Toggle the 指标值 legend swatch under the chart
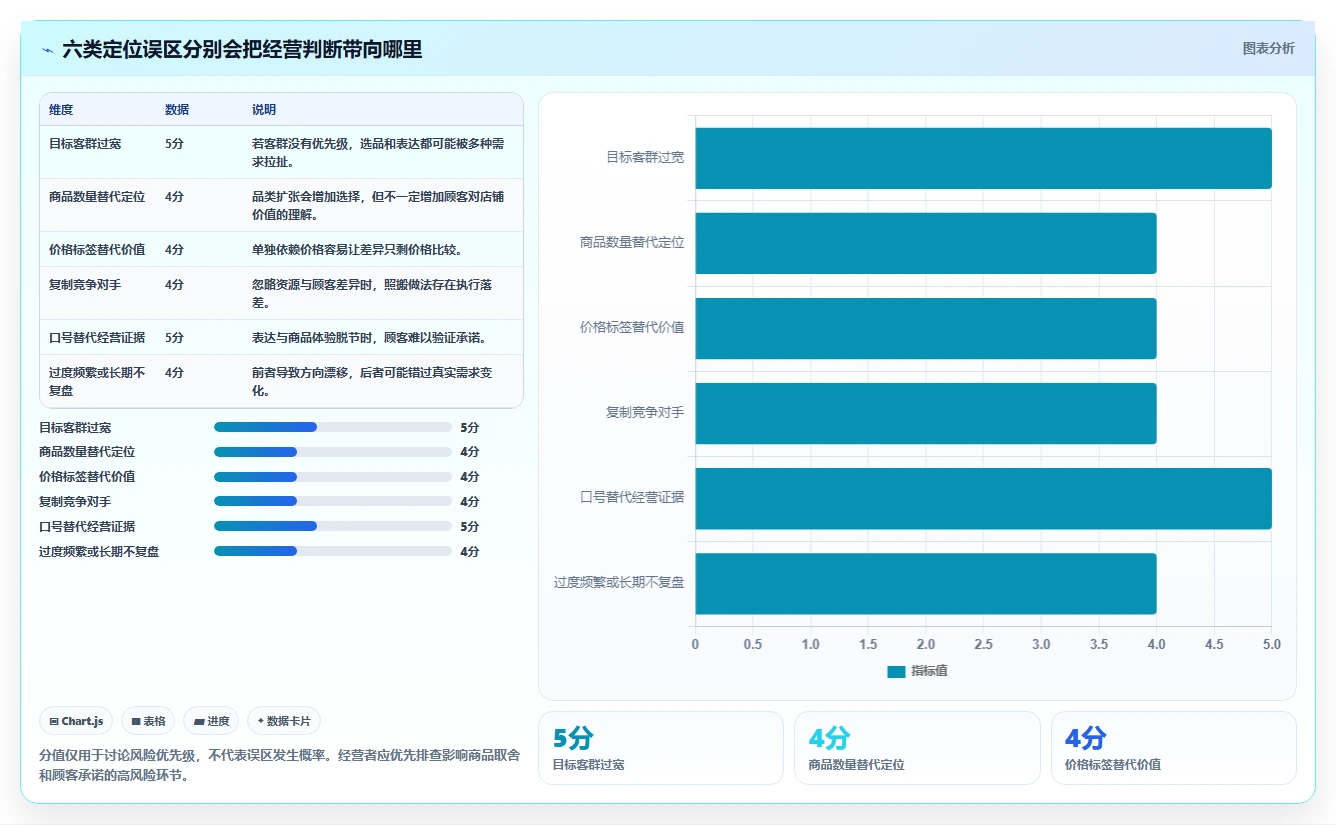 [896, 672]
